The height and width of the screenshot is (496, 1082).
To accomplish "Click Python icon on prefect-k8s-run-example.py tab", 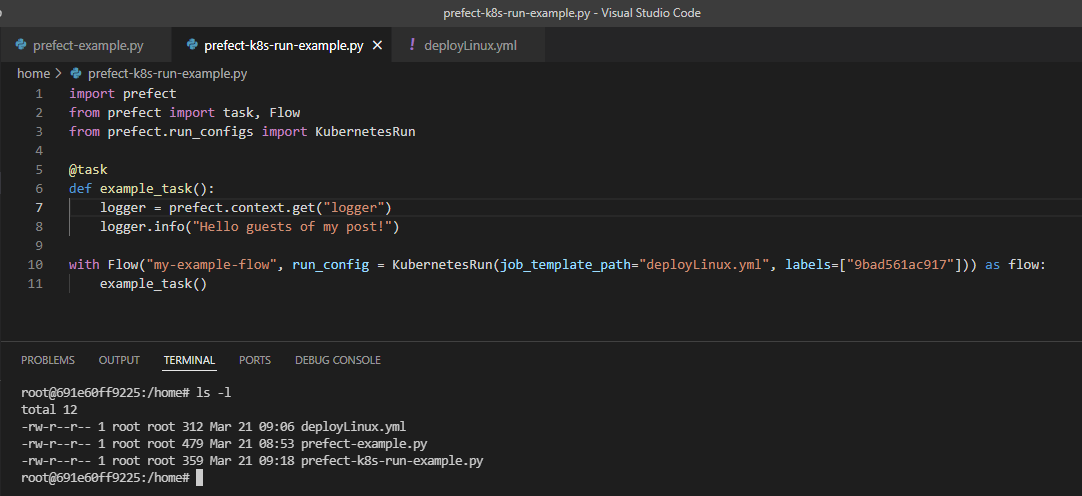I will coord(193,46).
